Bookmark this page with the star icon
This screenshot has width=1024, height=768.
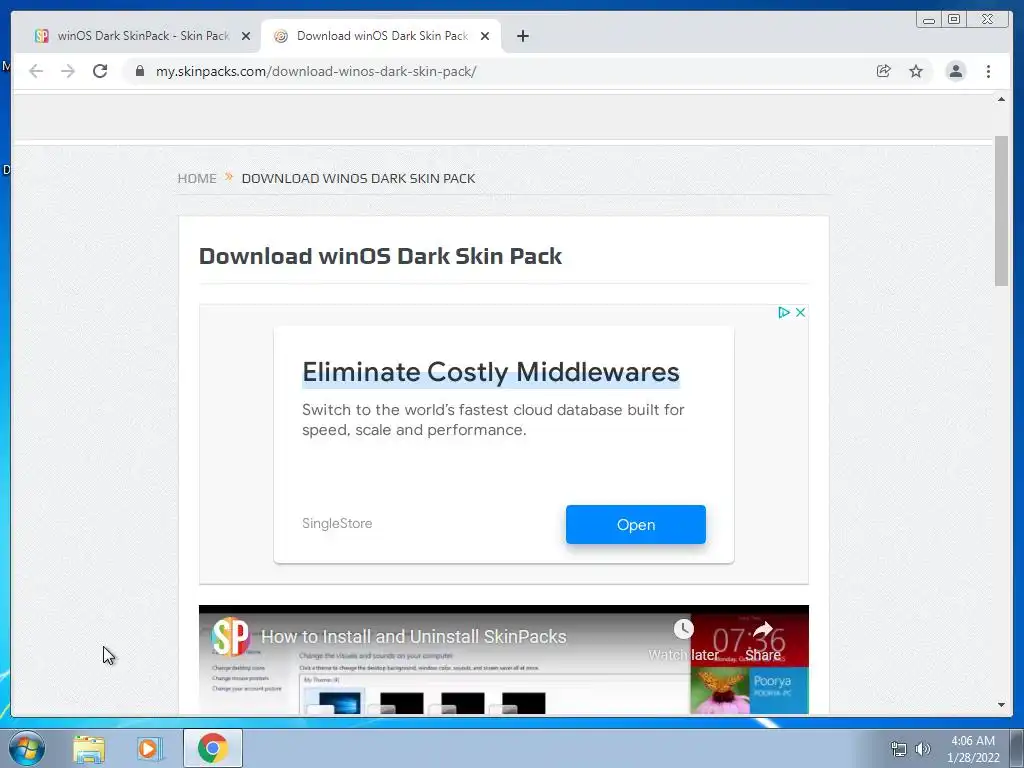pos(916,71)
